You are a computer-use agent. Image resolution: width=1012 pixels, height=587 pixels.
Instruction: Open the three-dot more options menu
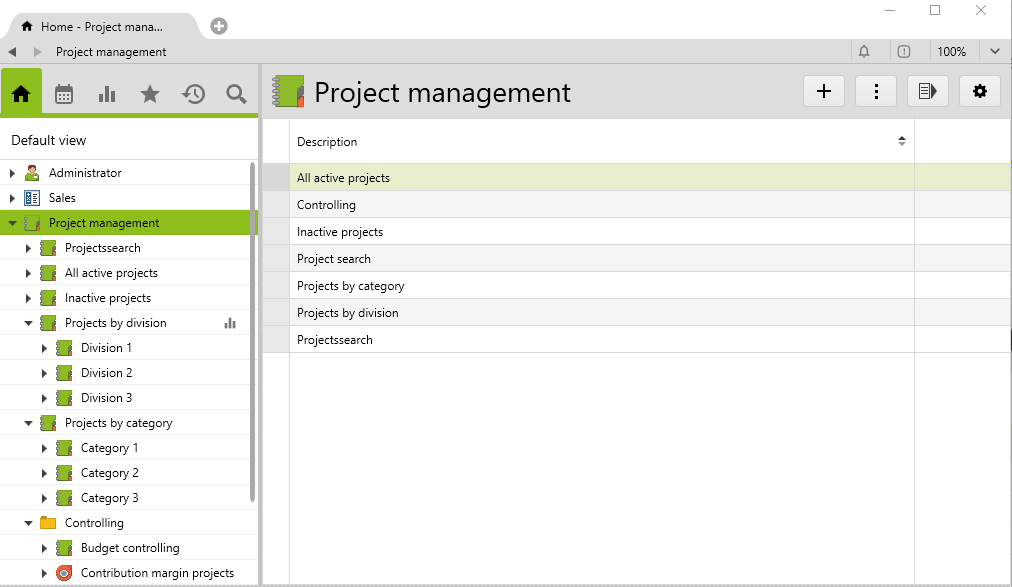[x=876, y=92]
